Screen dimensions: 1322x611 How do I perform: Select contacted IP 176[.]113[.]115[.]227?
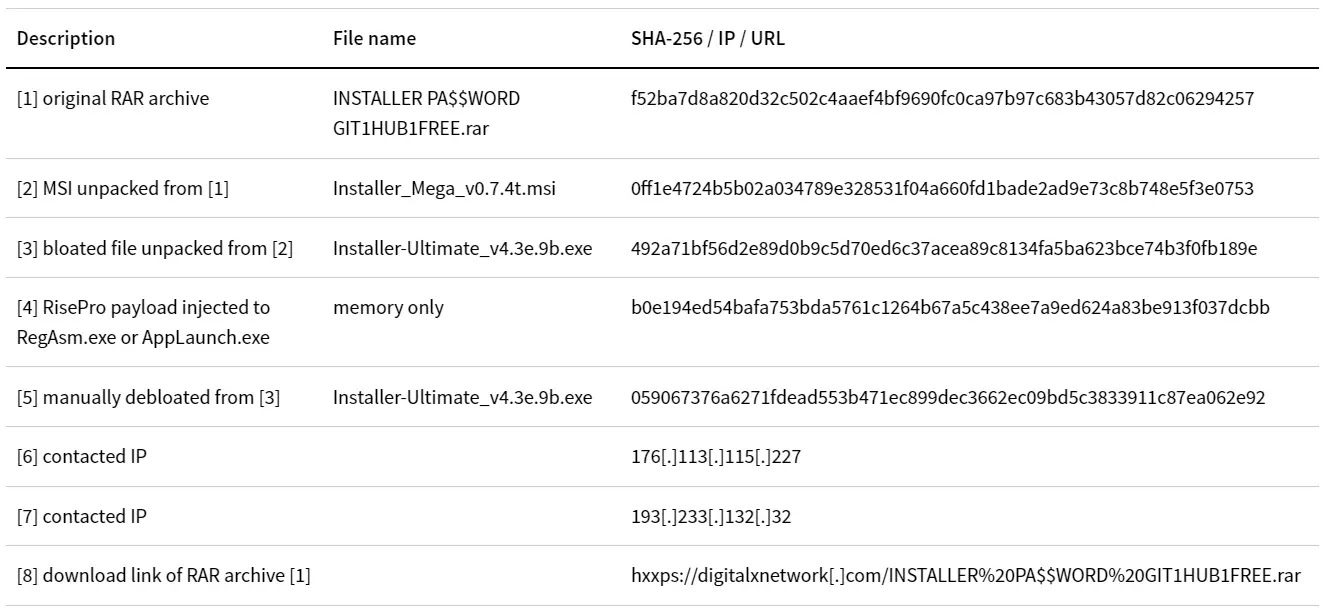(x=716, y=457)
